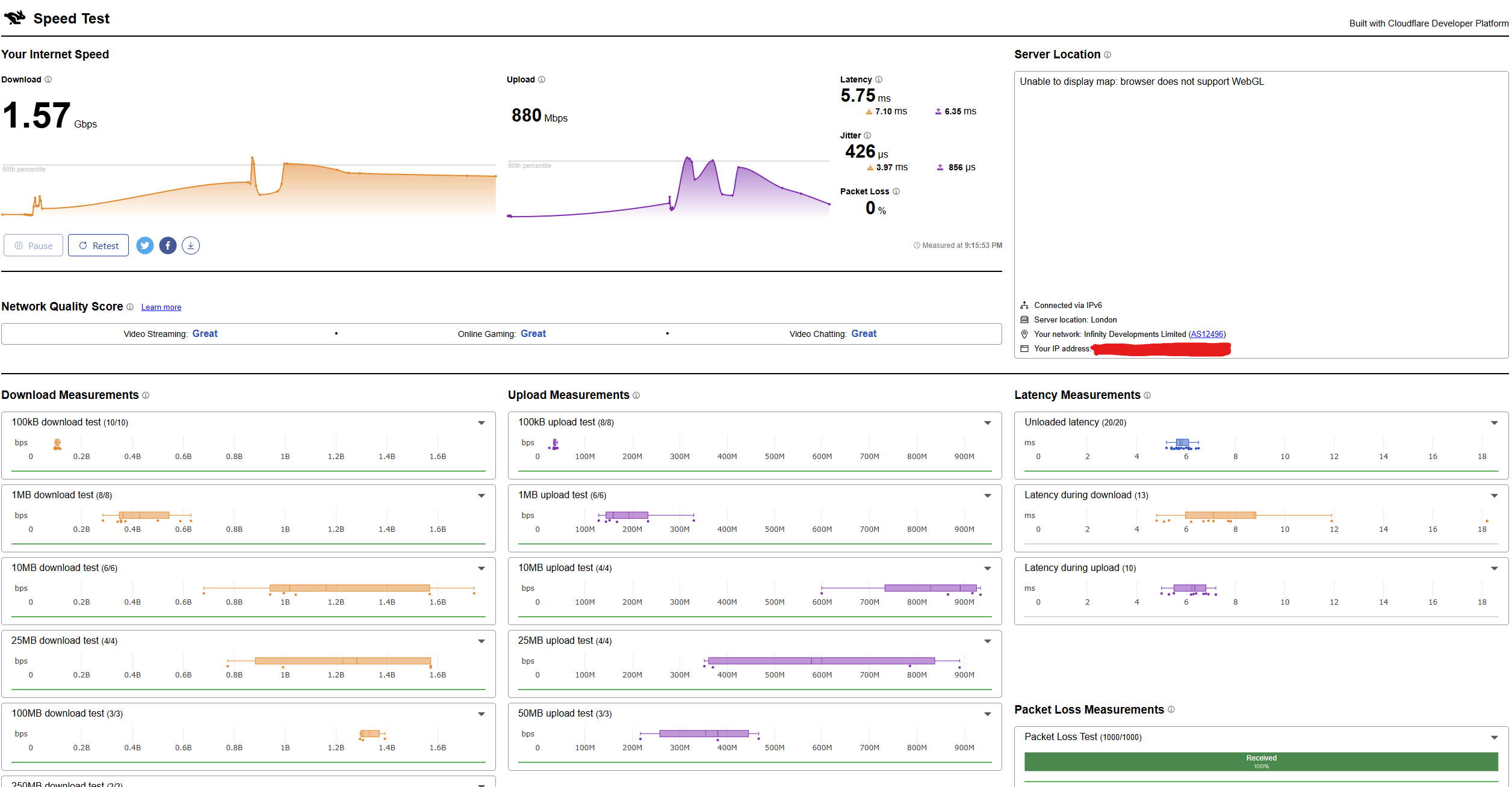Click the orange download speed chart
The image size is (1512, 787).
(249, 187)
